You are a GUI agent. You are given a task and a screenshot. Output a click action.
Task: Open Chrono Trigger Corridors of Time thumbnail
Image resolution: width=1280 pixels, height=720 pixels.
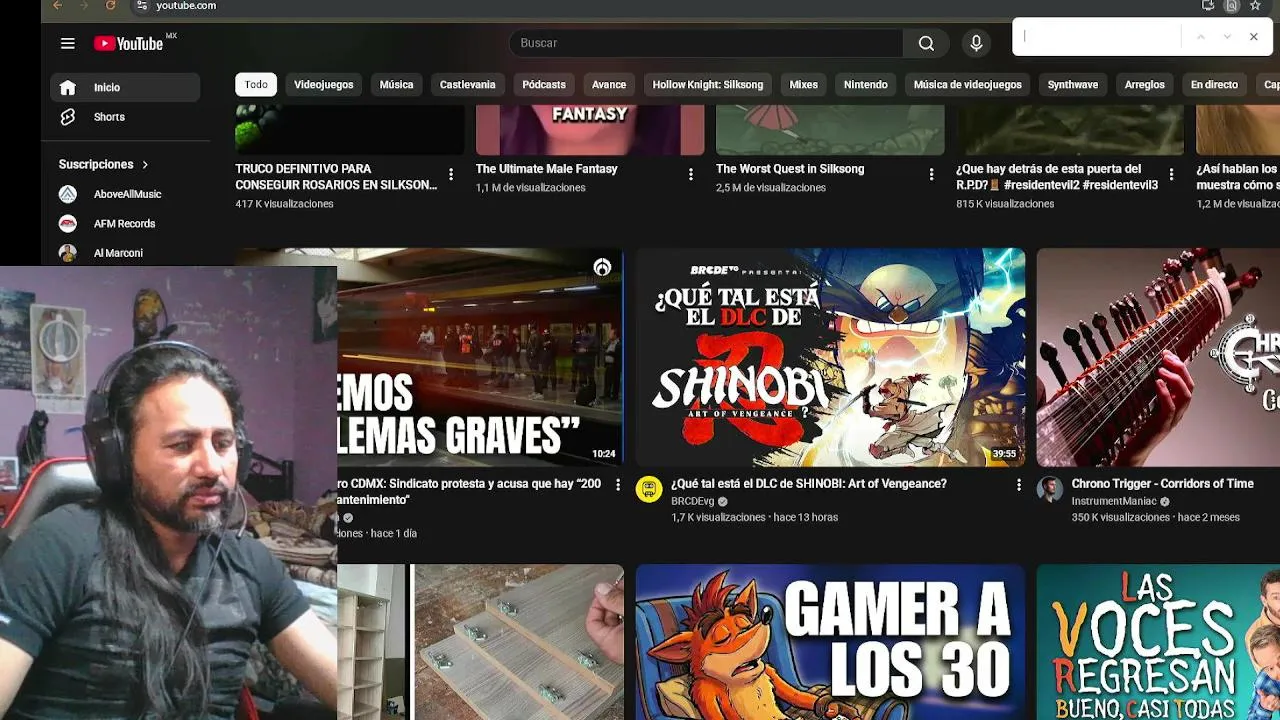pyautogui.click(x=1158, y=357)
